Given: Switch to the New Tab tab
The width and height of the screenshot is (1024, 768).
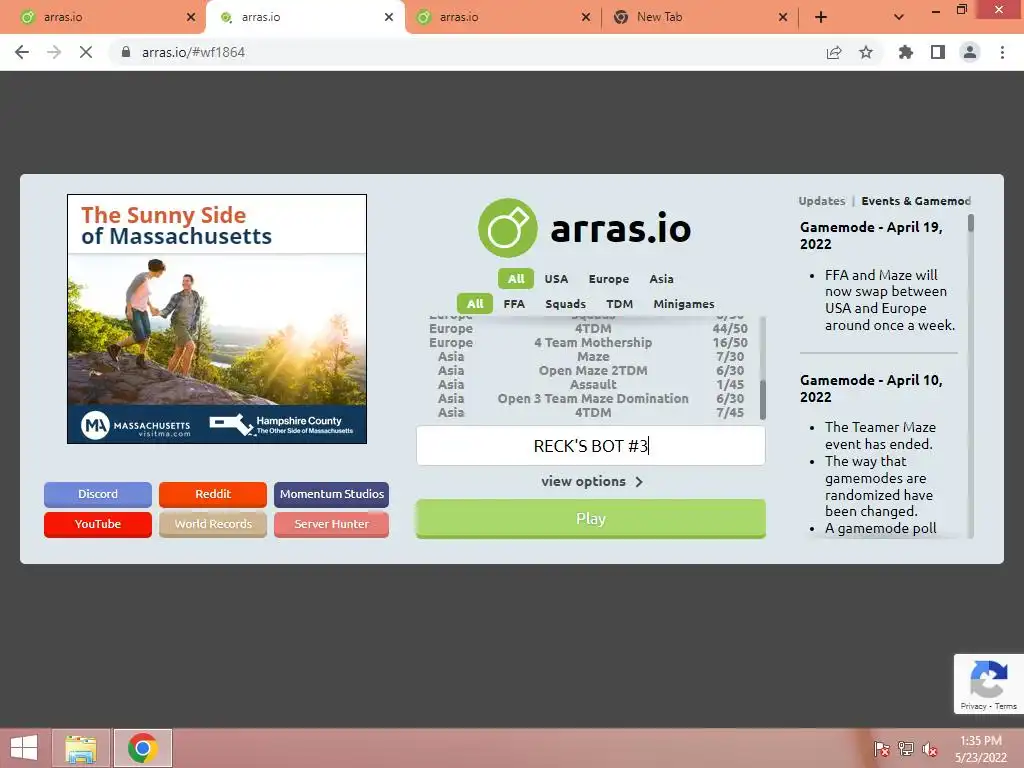Looking at the screenshot, I should 697,17.
